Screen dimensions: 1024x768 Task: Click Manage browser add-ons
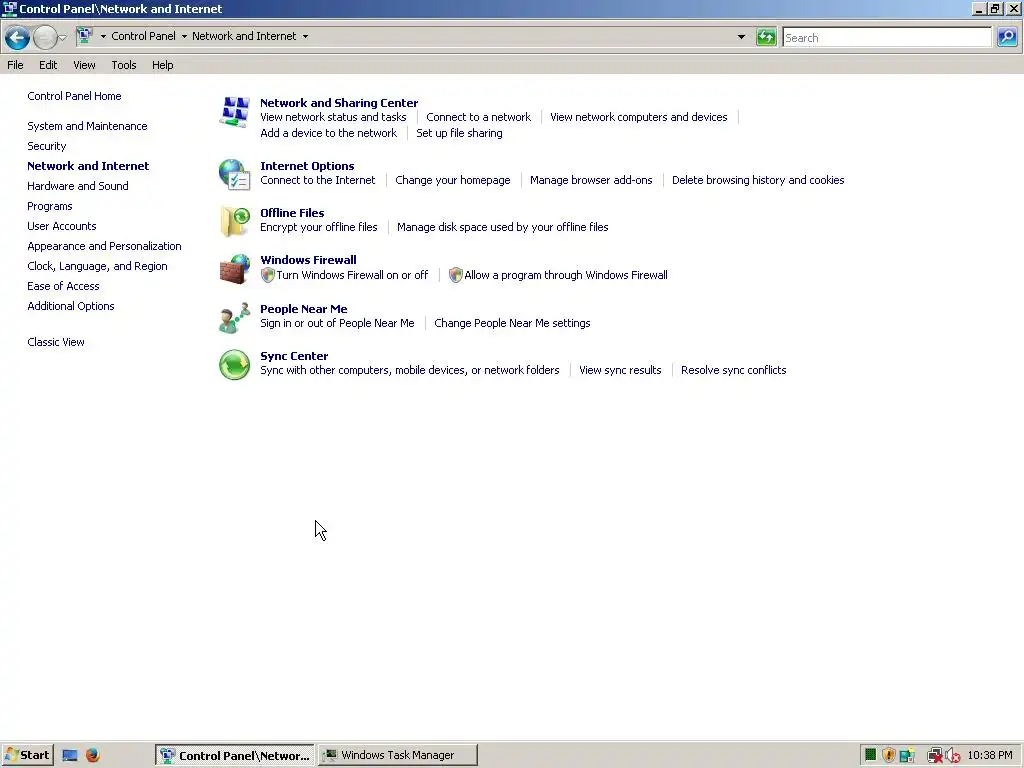tap(591, 180)
